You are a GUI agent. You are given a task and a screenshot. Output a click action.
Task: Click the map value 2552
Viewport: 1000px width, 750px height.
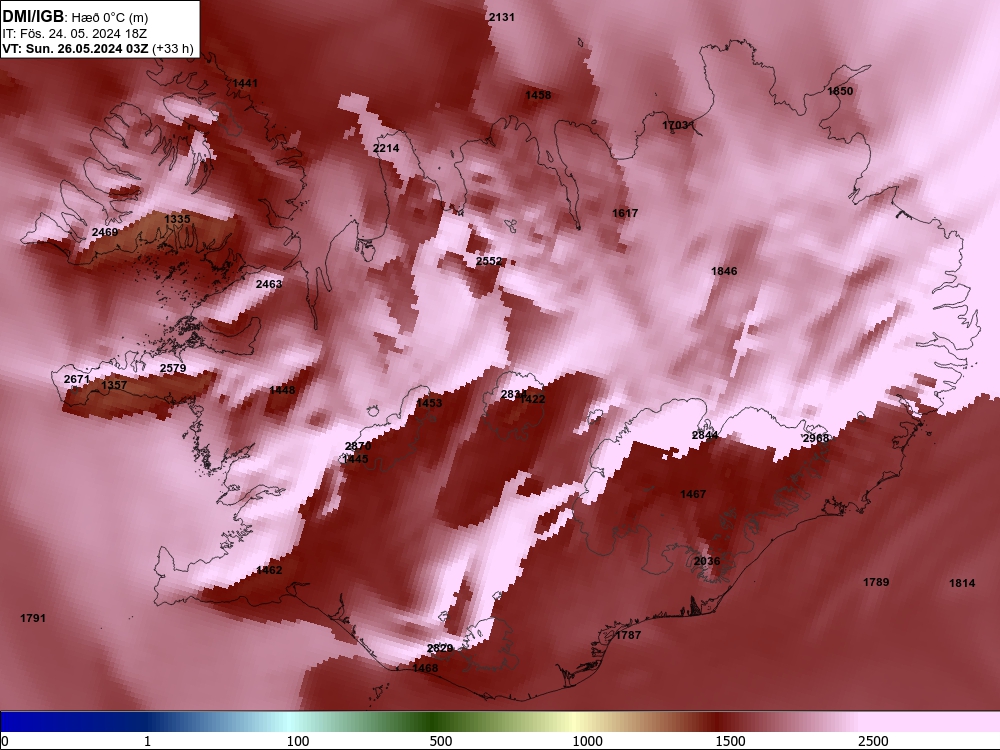tap(489, 261)
